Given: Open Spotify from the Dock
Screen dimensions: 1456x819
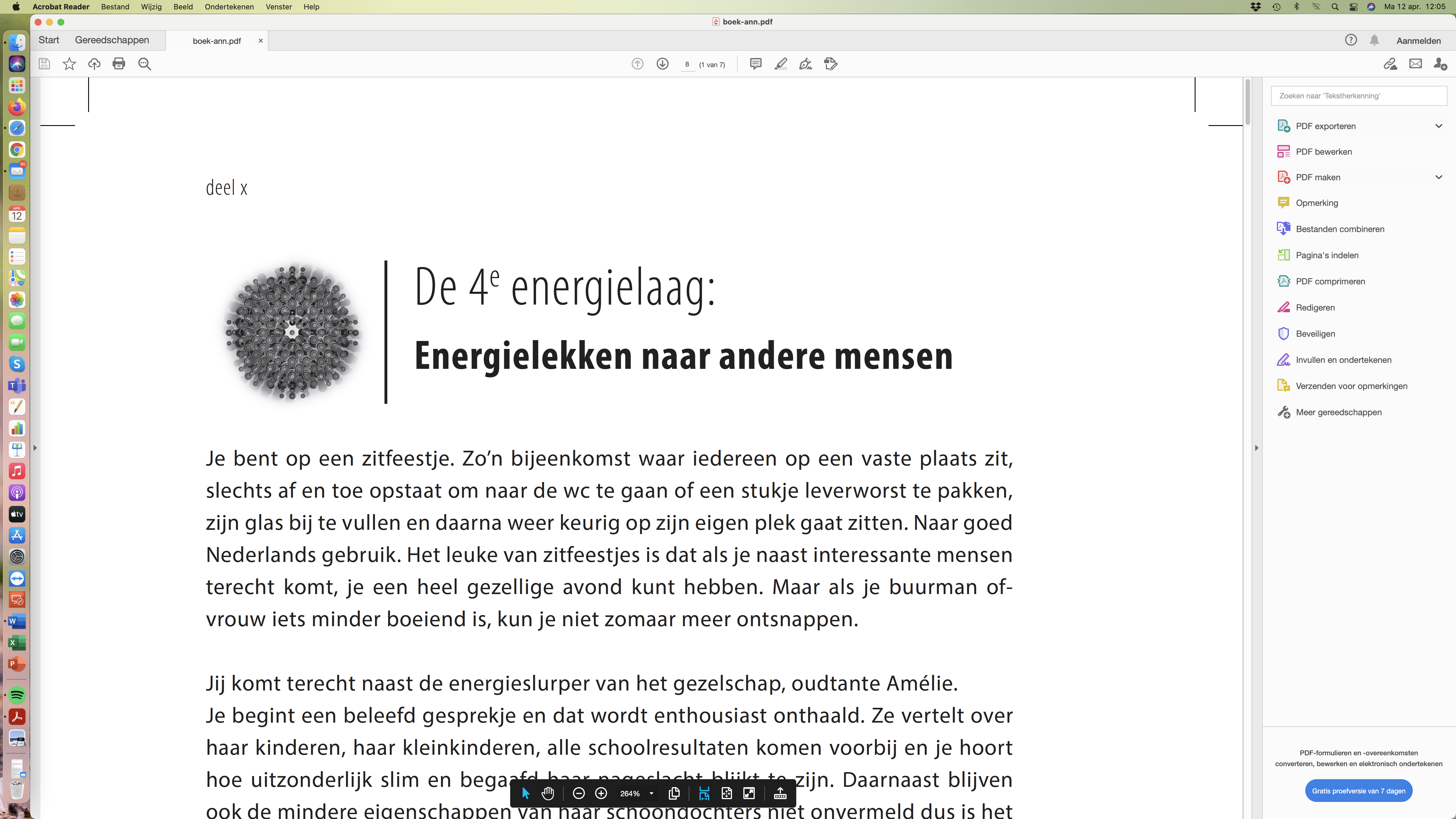Looking at the screenshot, I should pyautogui.click(x=17, y=695).
